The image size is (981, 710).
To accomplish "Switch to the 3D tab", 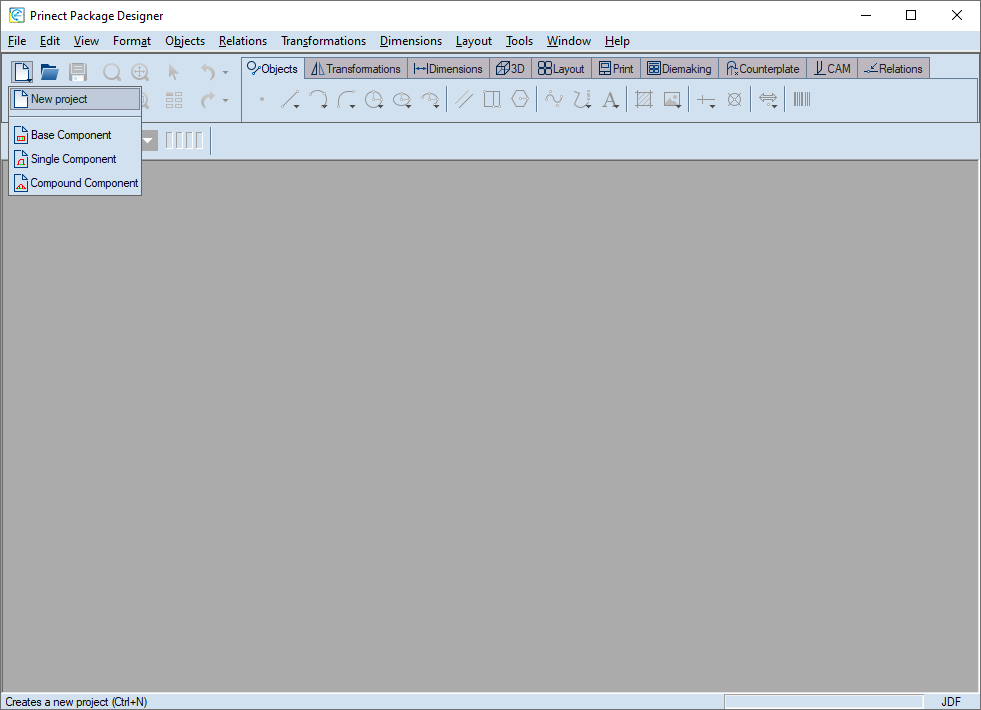I will click(511, 69).
